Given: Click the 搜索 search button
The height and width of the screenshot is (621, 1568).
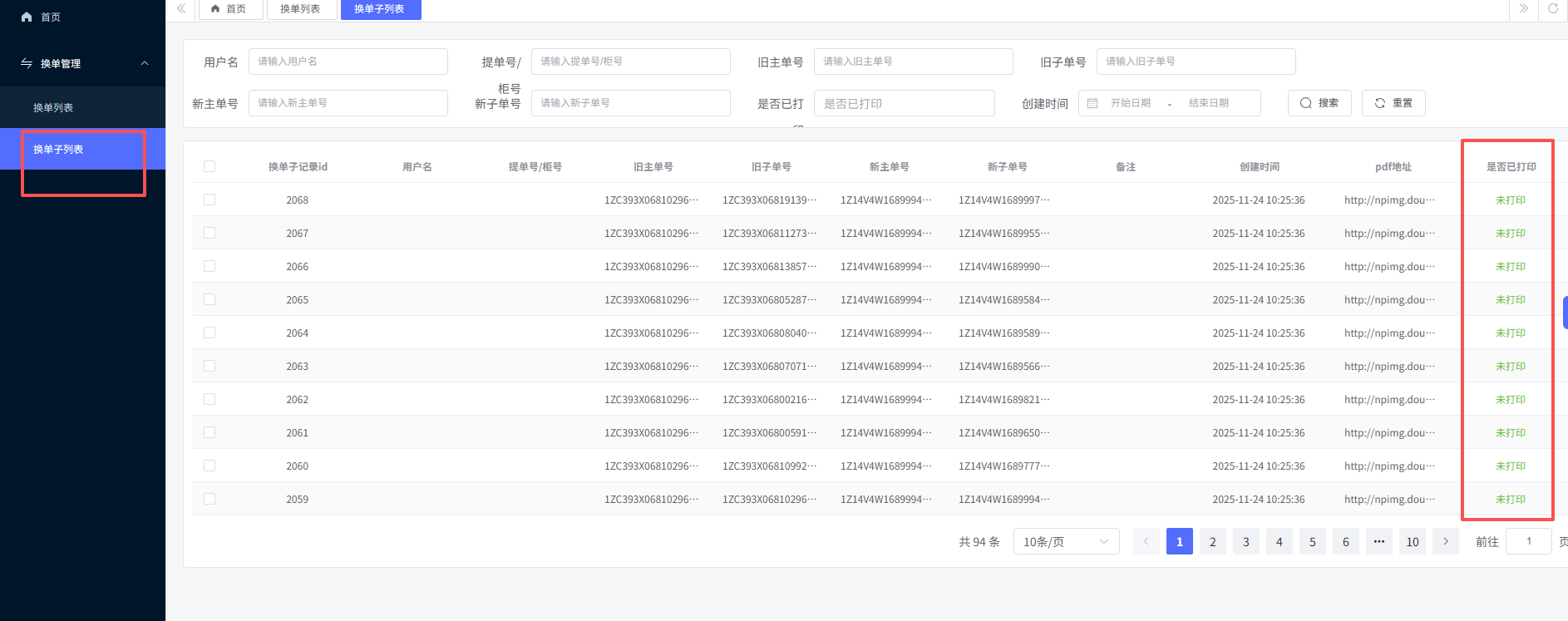Looking at the screenshot, I should pos(1319,103).
